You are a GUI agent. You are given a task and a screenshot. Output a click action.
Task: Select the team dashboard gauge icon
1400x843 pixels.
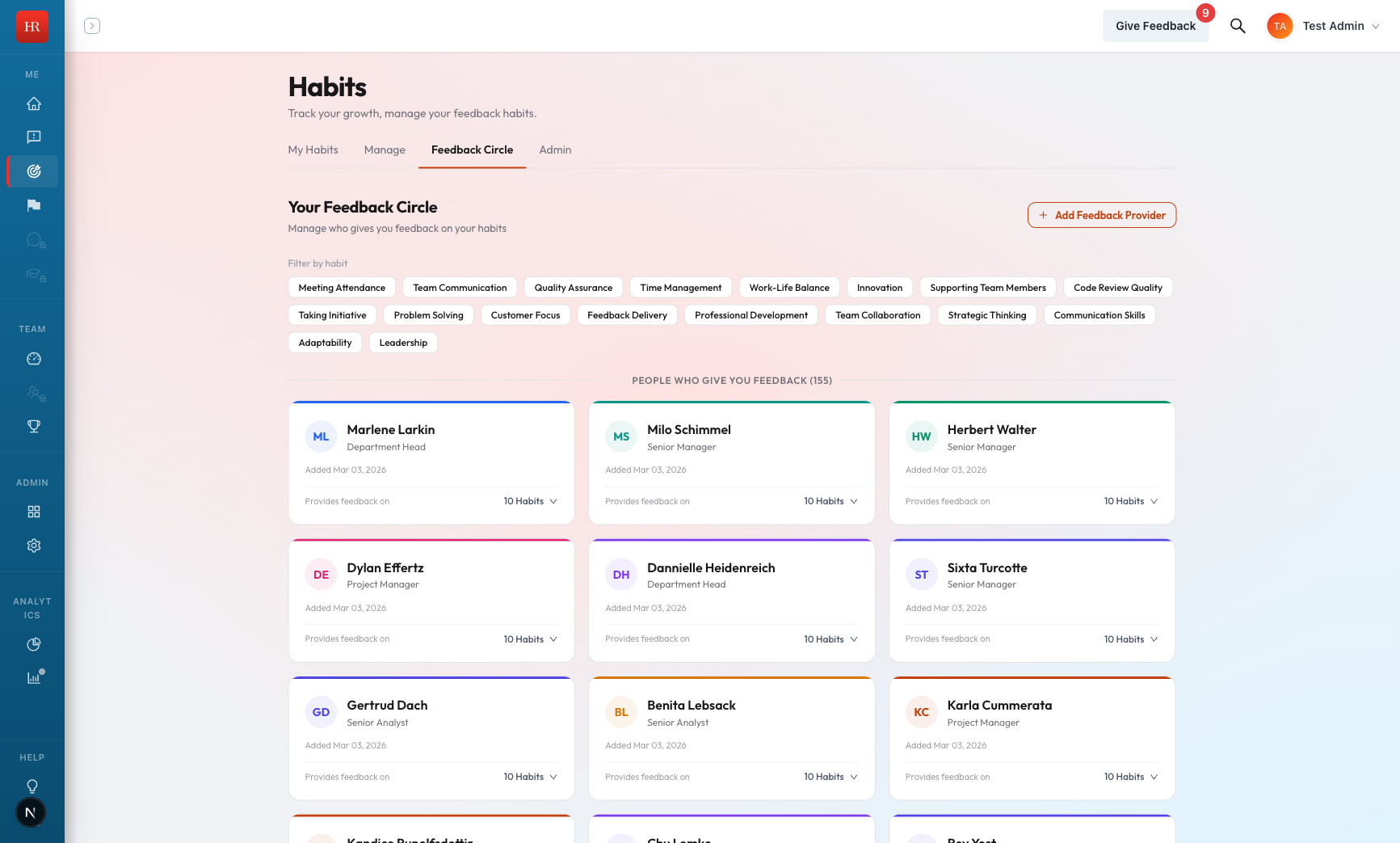point(33,359)
